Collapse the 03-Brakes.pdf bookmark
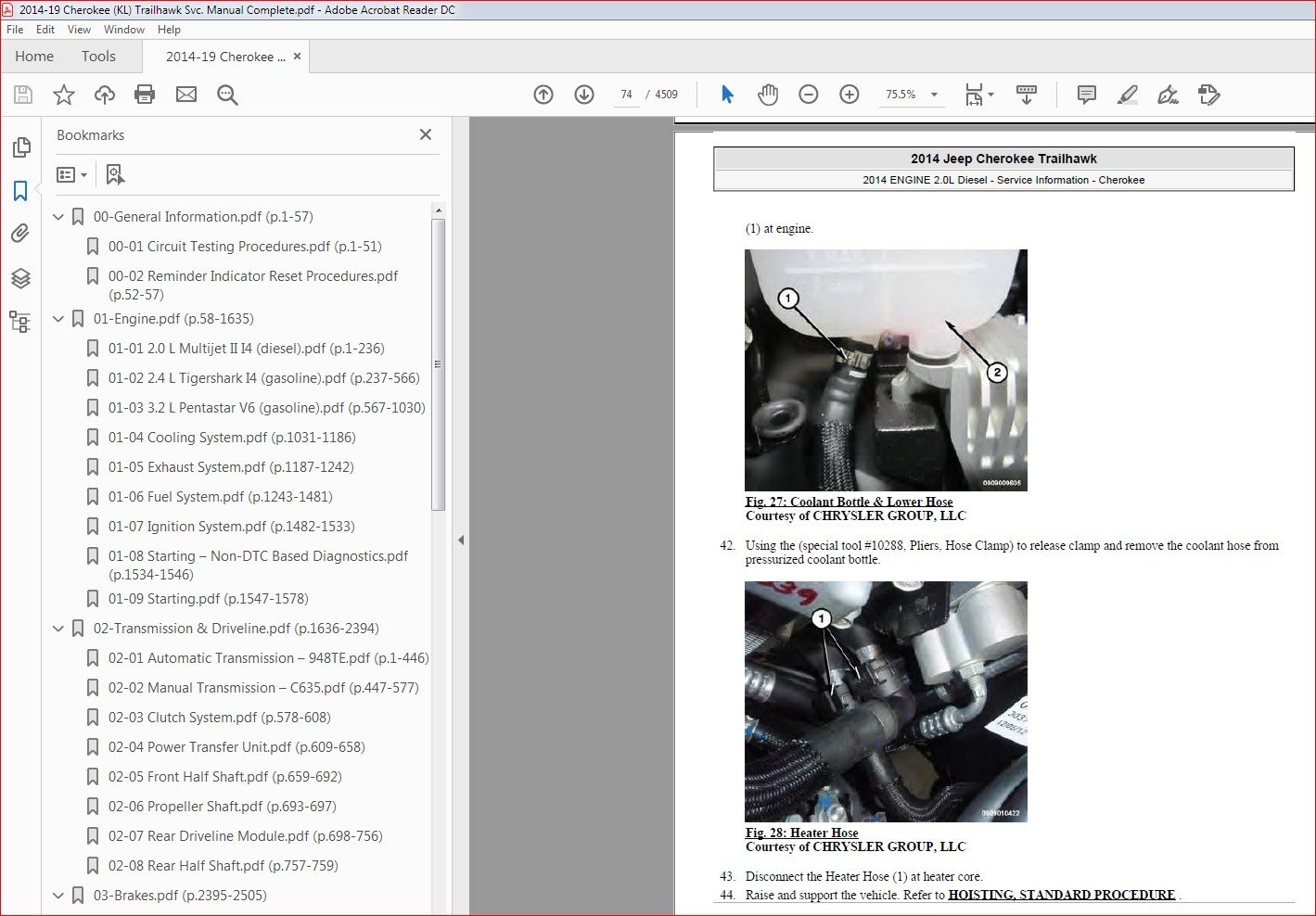 click(x=58, y=896)
